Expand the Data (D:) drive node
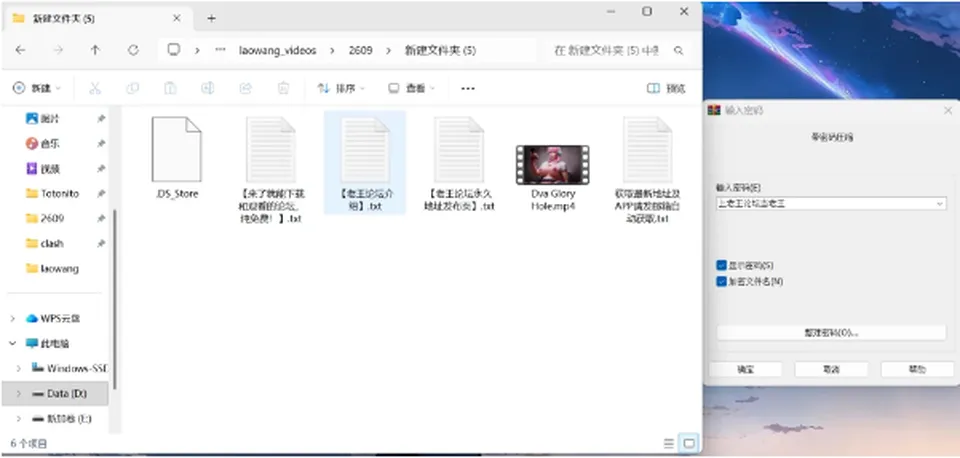The height and width of the screenshot is (458, 960). pos(18,394)
